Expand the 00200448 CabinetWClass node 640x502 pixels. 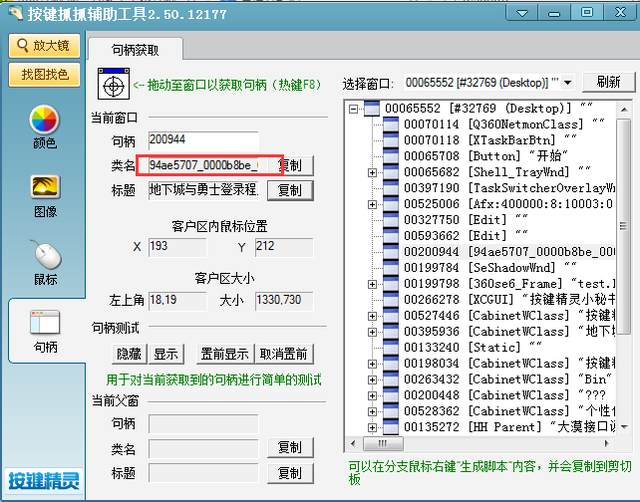(x=372, y=395)
